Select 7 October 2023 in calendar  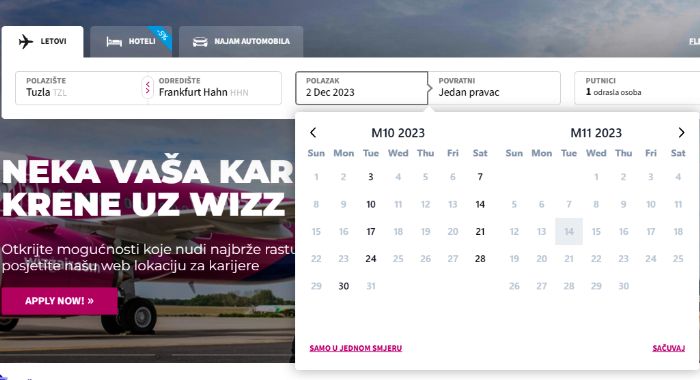click(x=480, y=177)
